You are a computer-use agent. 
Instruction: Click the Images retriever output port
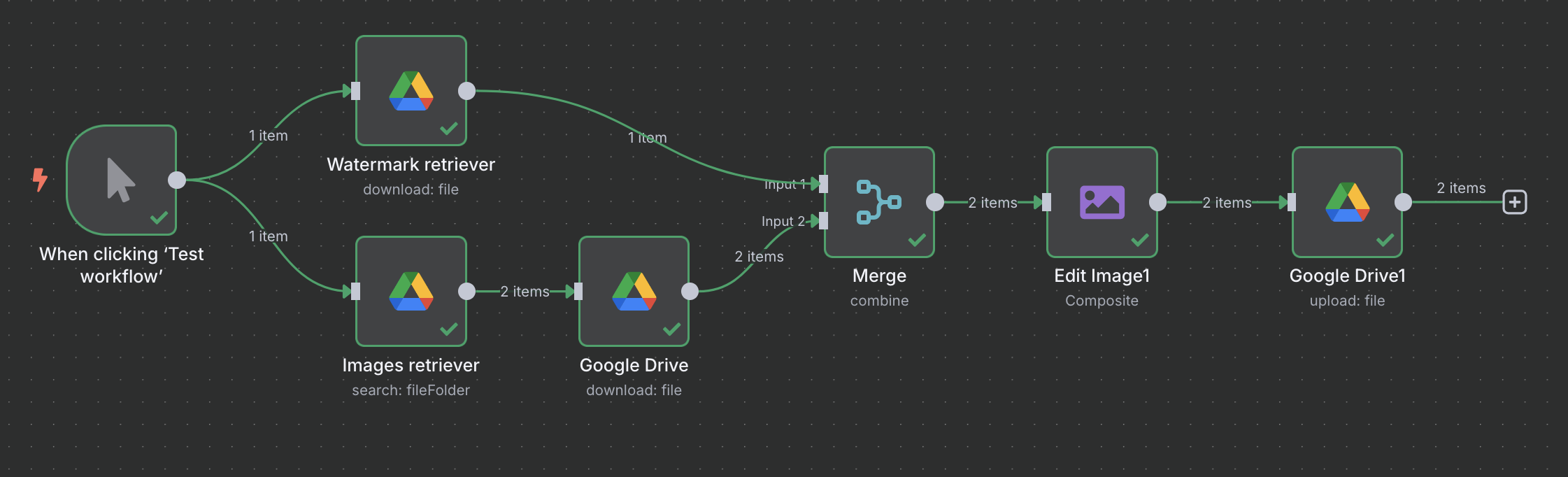(x=466, y=291)
